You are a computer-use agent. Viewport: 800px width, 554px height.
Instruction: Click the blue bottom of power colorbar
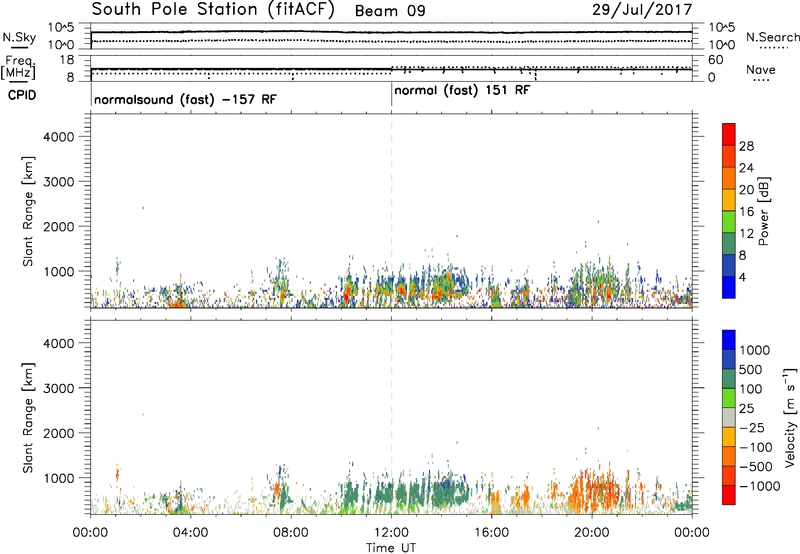tap(729, 287)
